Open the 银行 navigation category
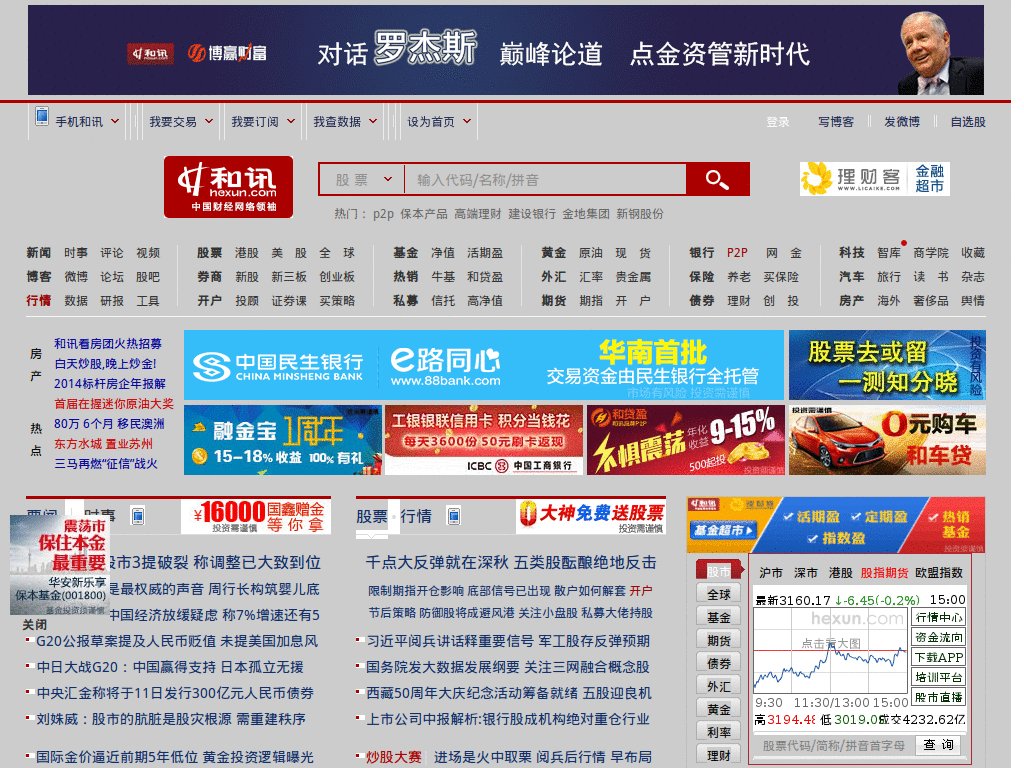The image size is (1024, 768). tap(701, 253)
